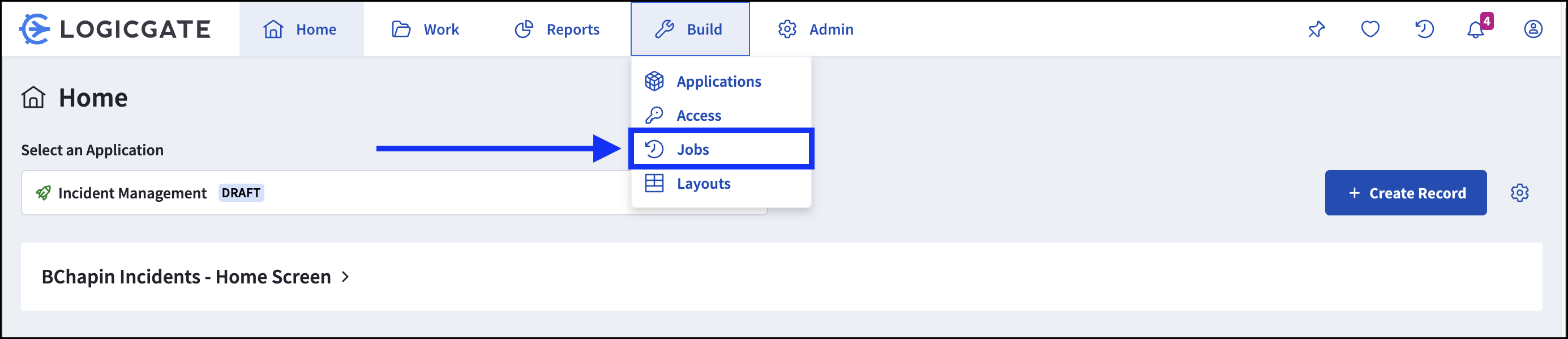This screenshot has height=339, width=1568.
Task: Open the pinned items icon
Action: coord(1316,29)
